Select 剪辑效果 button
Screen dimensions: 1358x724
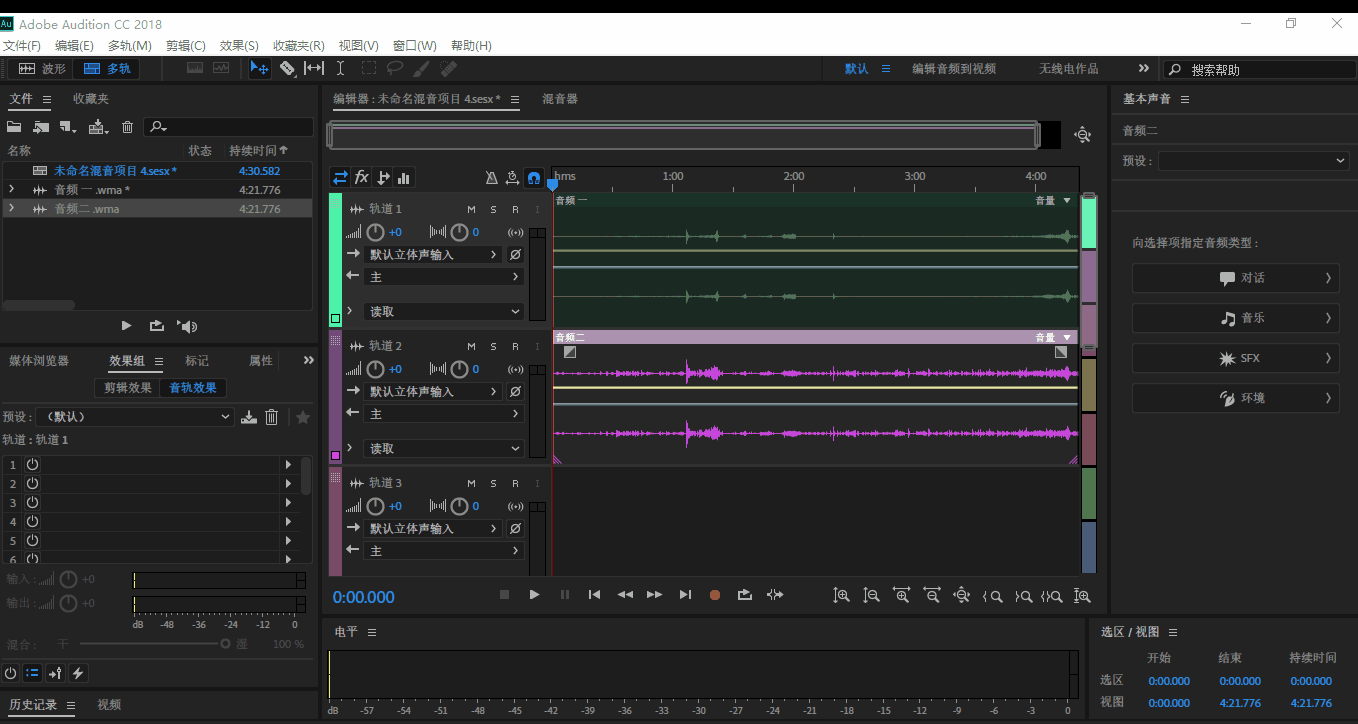(x=128, y=388)
